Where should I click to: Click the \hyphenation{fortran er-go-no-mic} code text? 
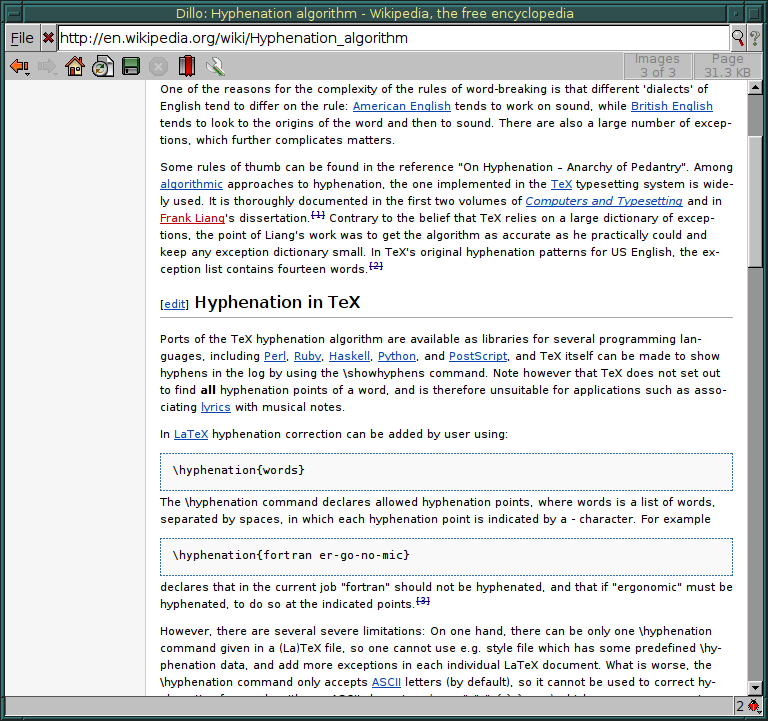[x=291, y=555]
